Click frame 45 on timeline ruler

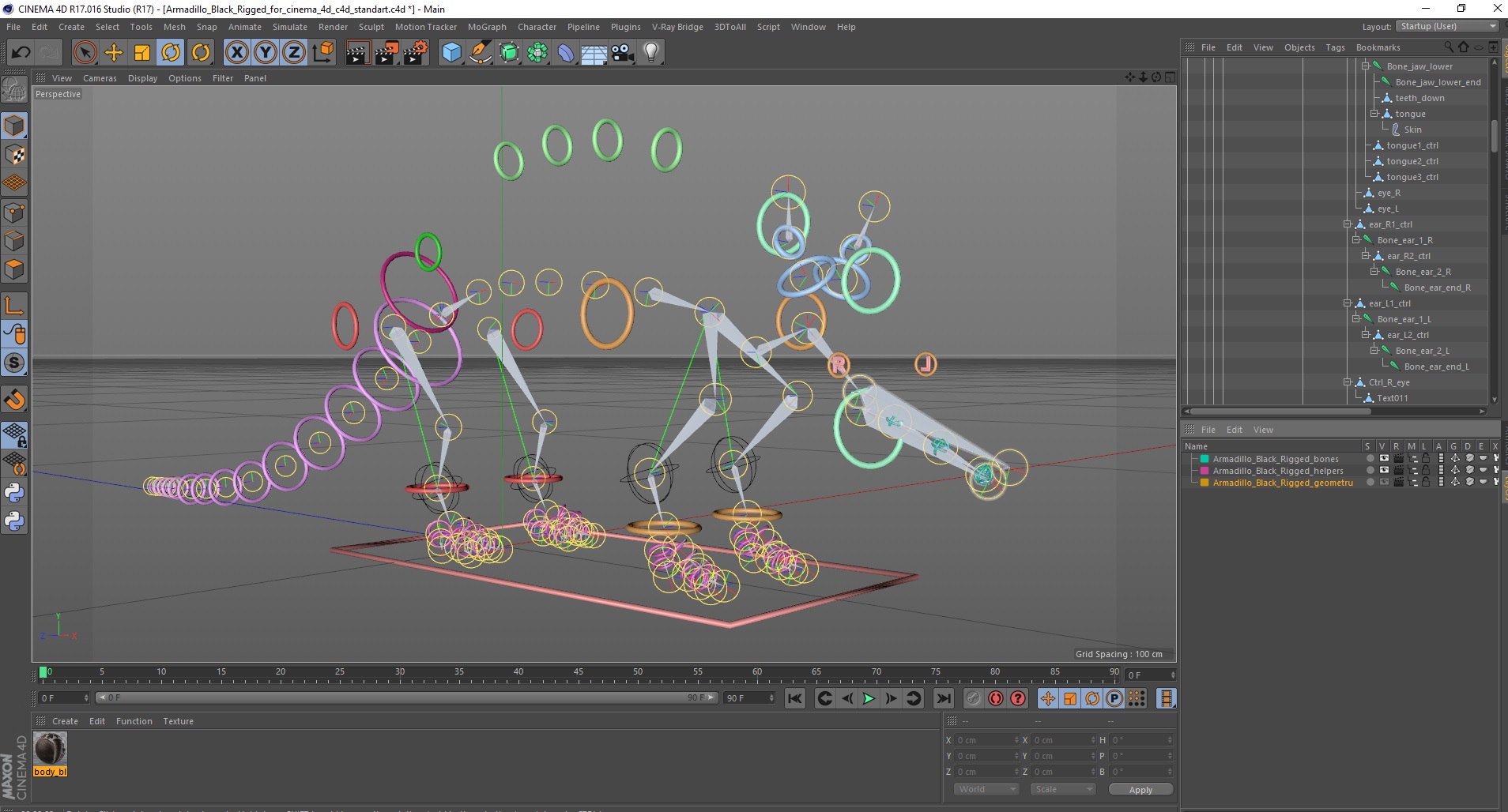coord(578,673)
